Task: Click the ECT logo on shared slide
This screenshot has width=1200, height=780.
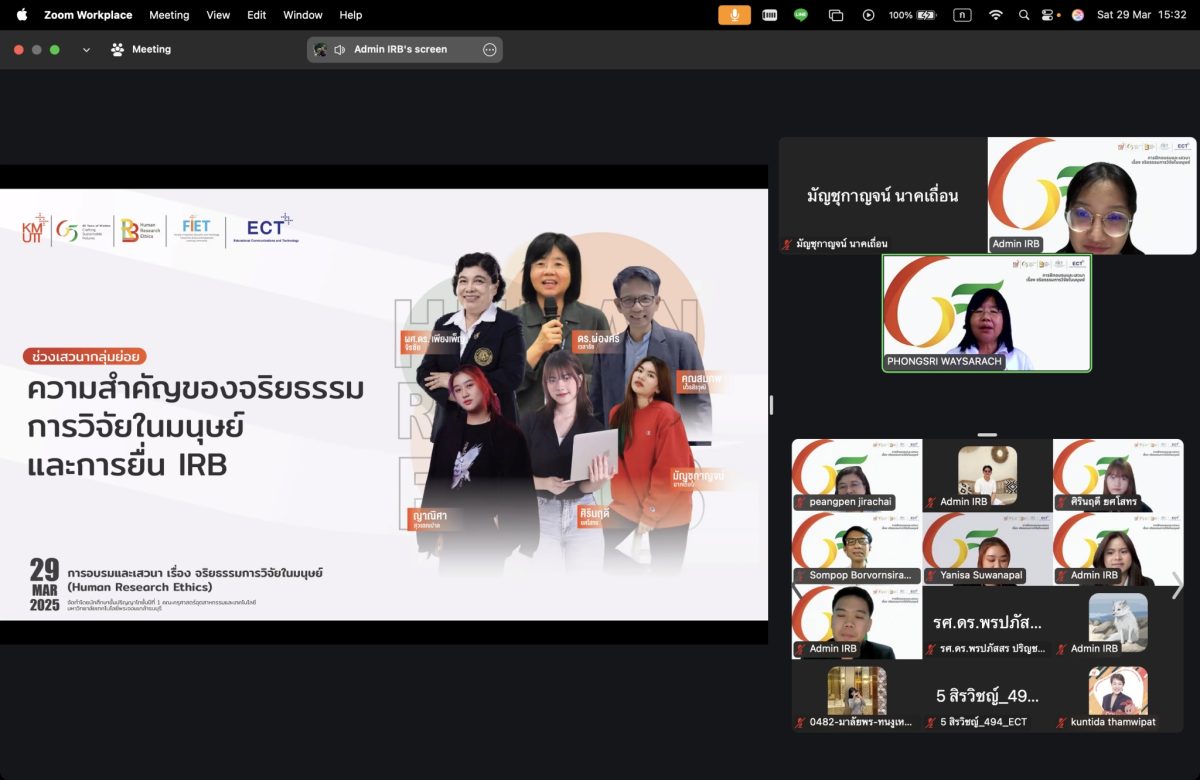Action: point(268,229)
